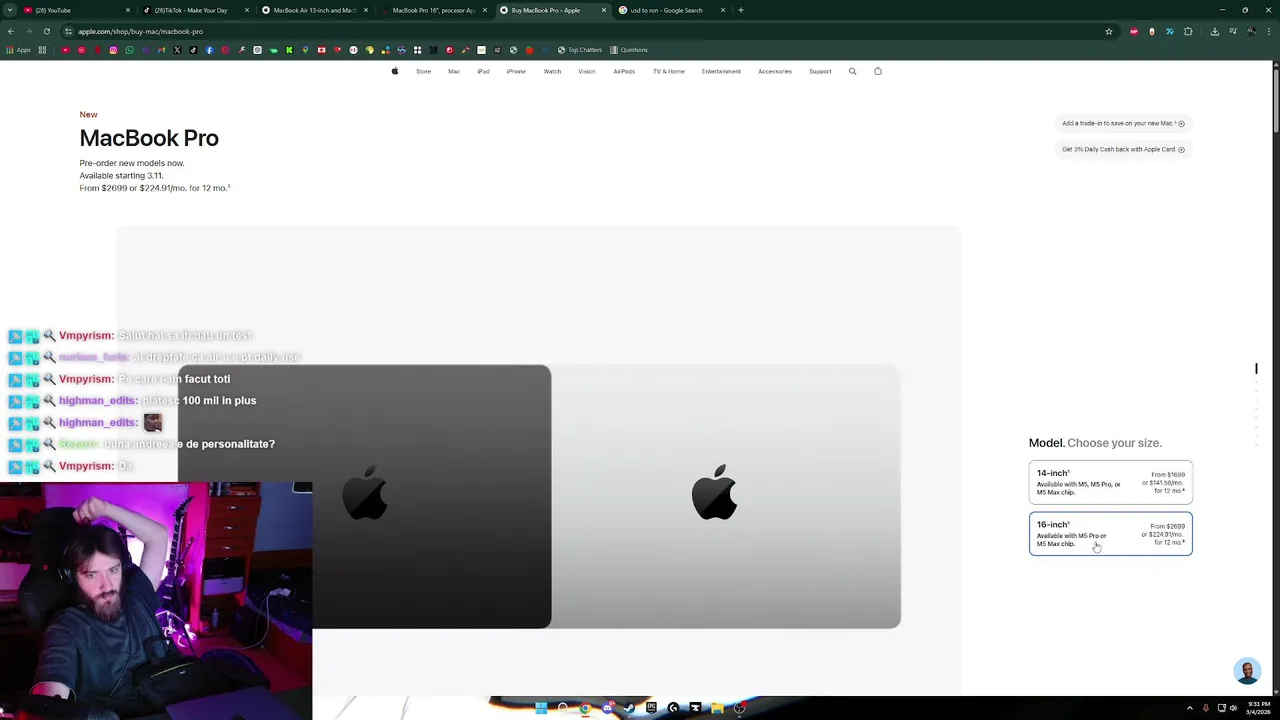Show hidden system tray icons chevron

1192,708
